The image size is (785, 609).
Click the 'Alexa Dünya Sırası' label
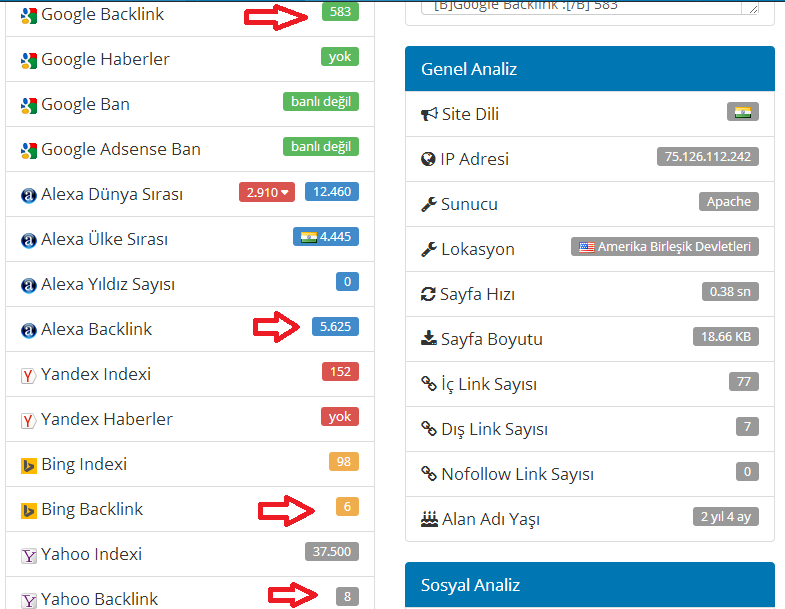coord(112,194)
